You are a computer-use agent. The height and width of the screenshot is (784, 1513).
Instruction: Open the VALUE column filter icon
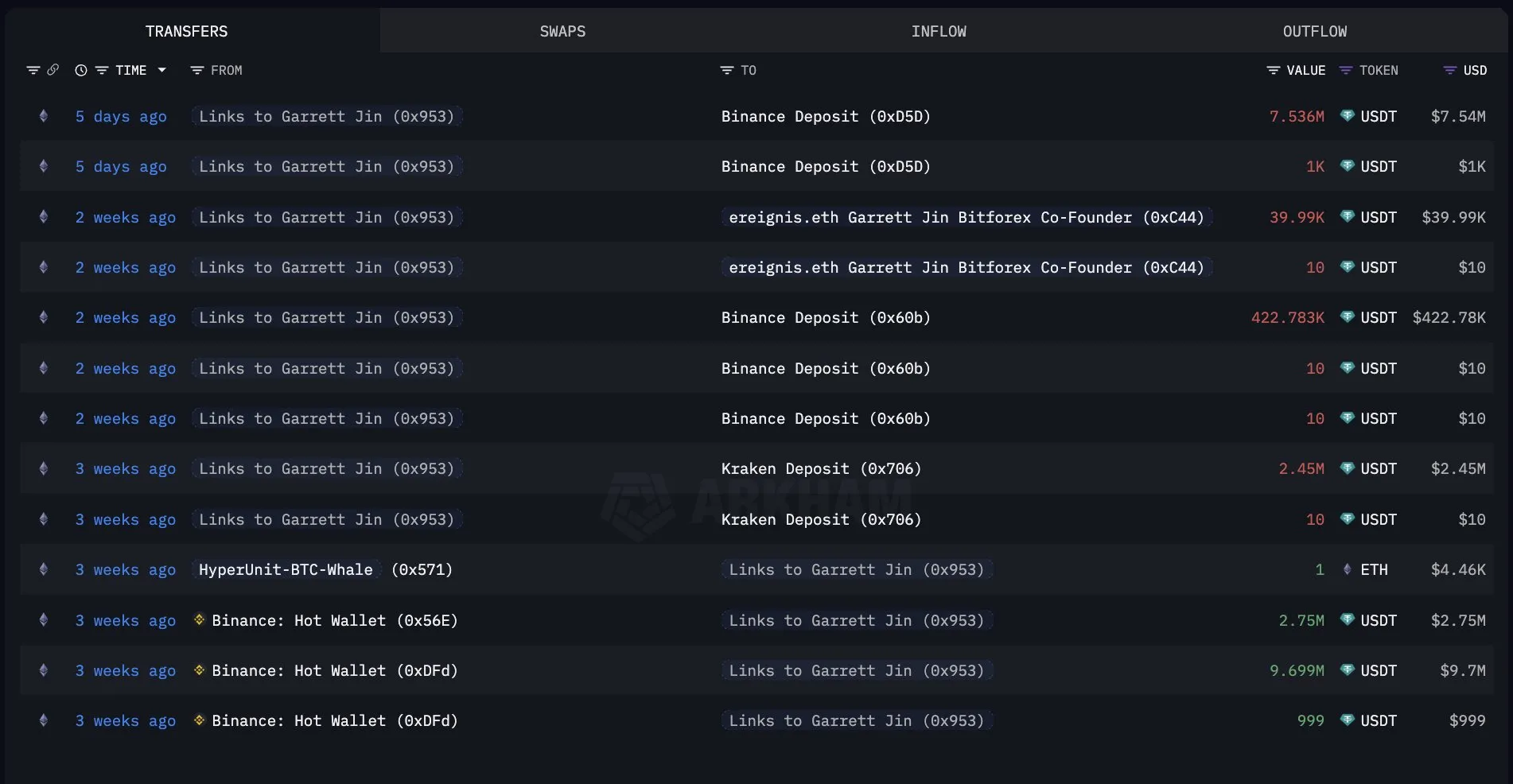click(1273, 70)
